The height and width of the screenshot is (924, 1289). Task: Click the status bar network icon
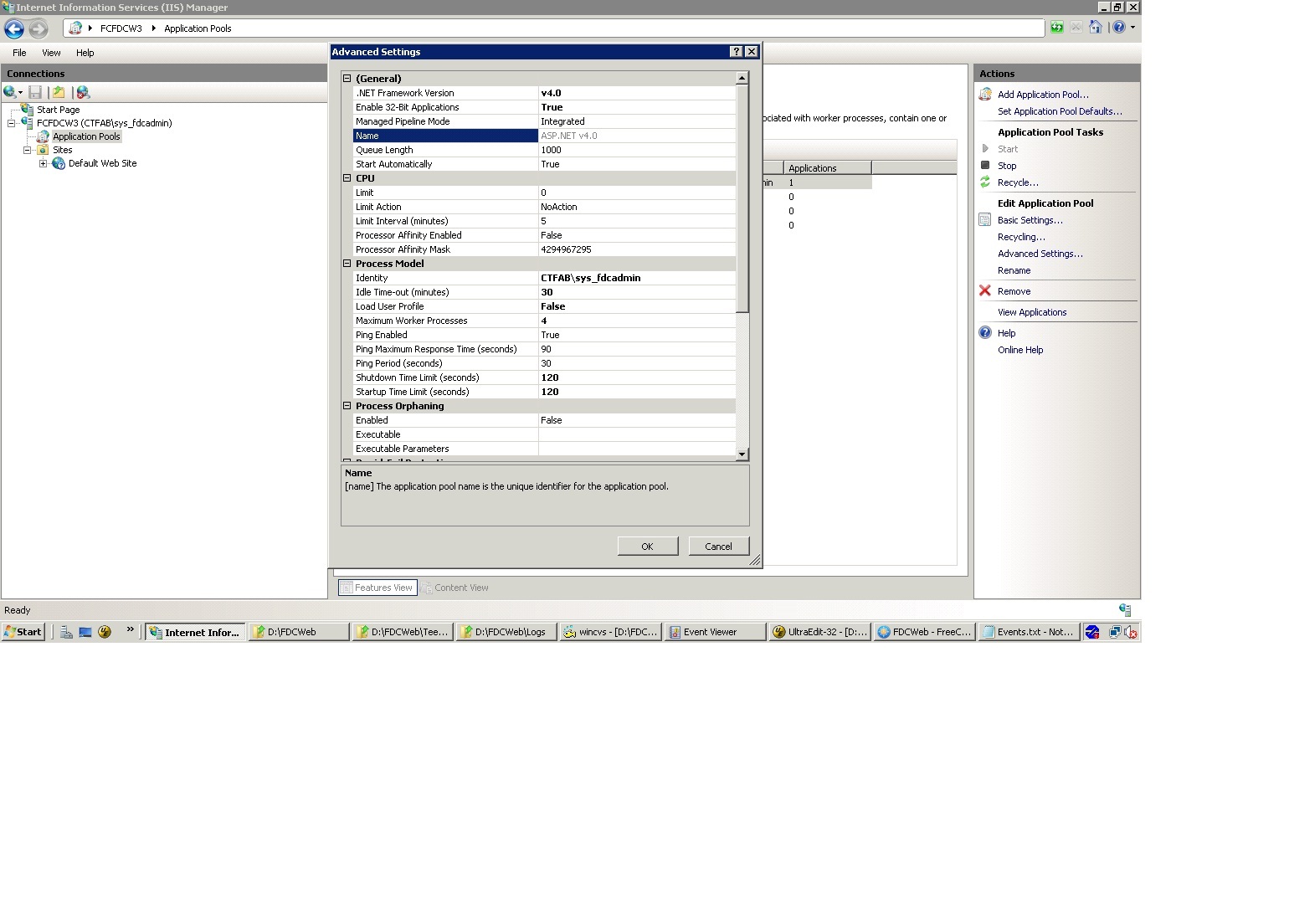[x=1125, y=610]
